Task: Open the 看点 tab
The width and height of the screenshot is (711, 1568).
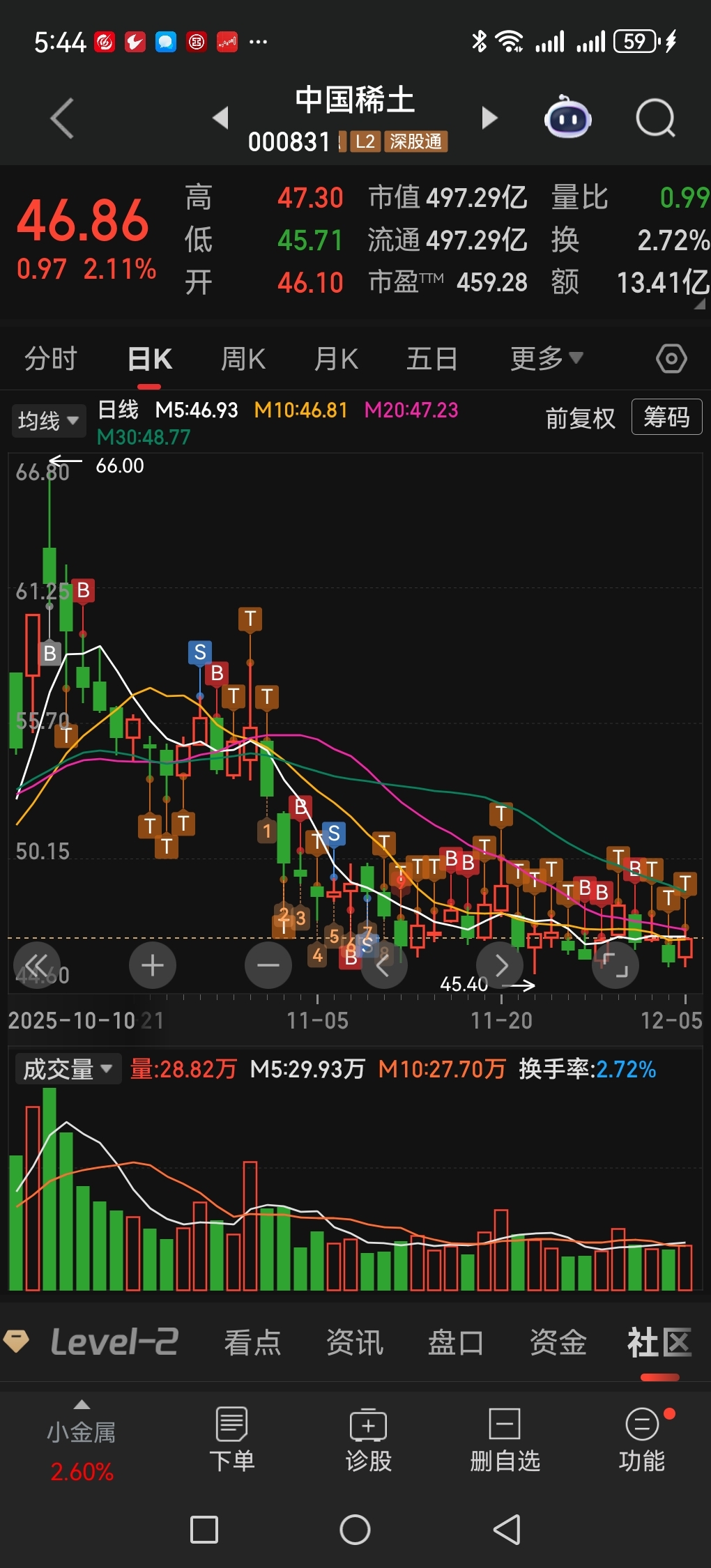Action: (x=252, y=1342)
